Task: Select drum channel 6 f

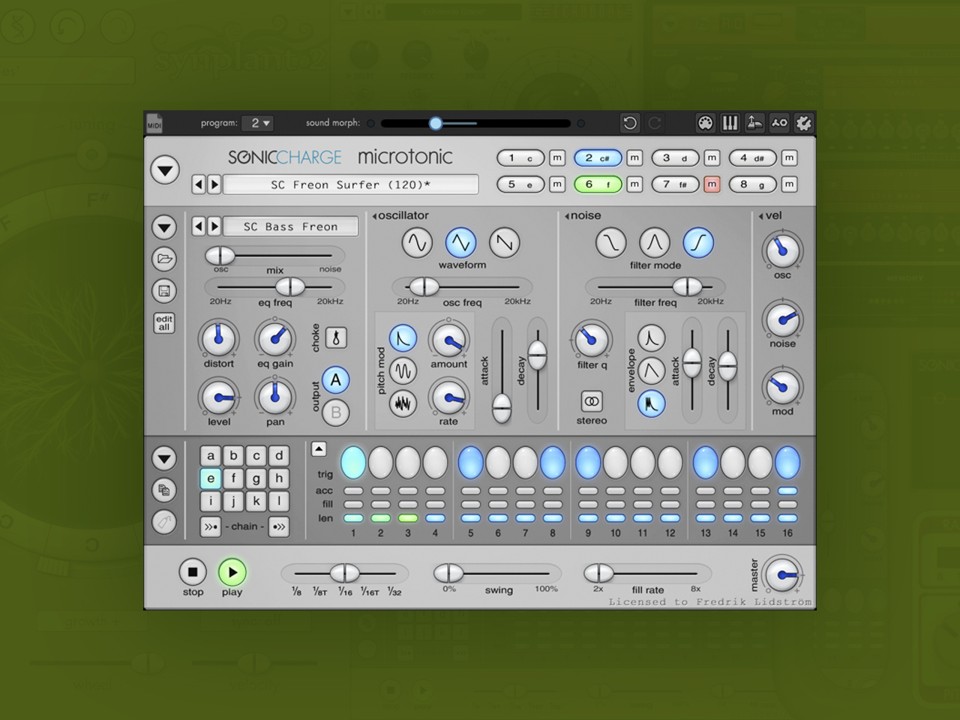Action: click(598, 184)
